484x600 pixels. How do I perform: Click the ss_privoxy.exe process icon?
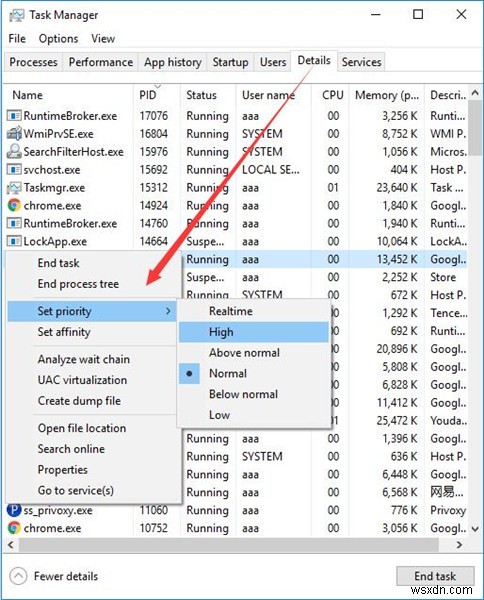tap(14, 510)
